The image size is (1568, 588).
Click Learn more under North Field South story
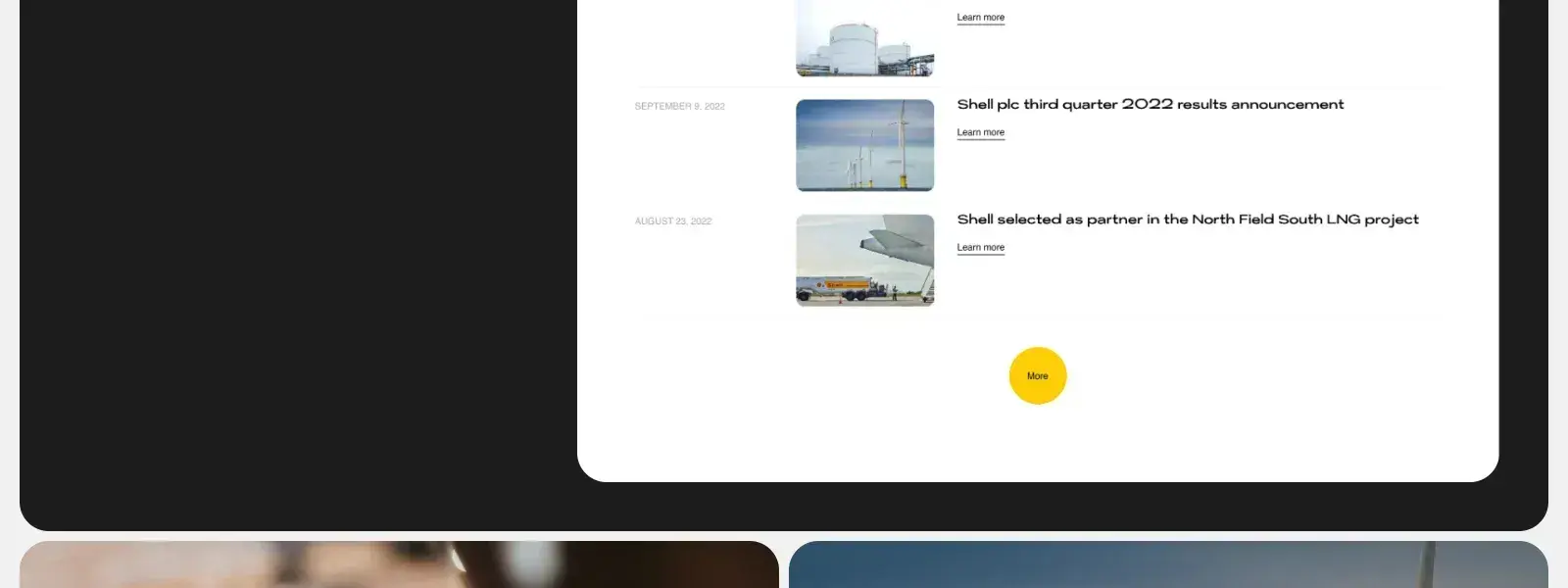pyautogui.click(x=981, y=248)
